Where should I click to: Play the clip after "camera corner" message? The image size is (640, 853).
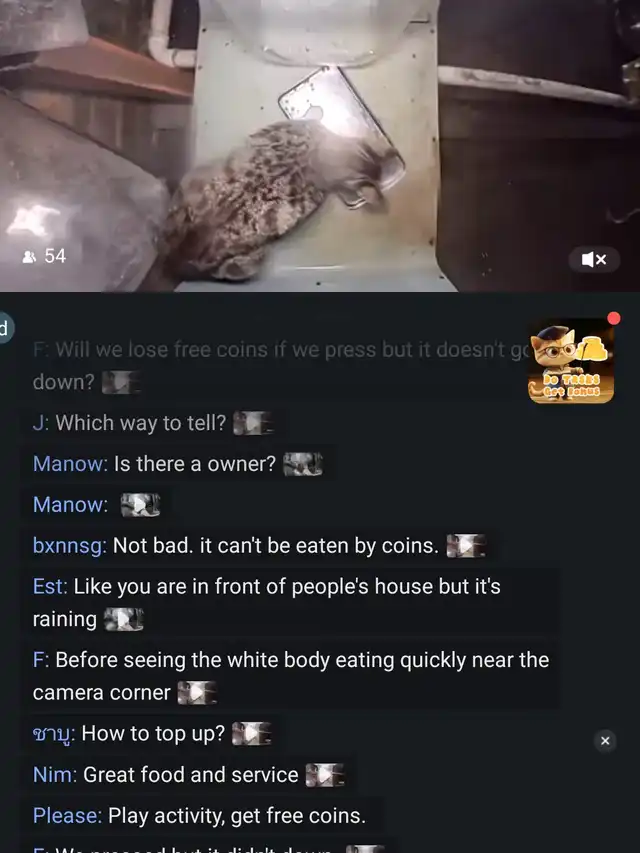198,693
